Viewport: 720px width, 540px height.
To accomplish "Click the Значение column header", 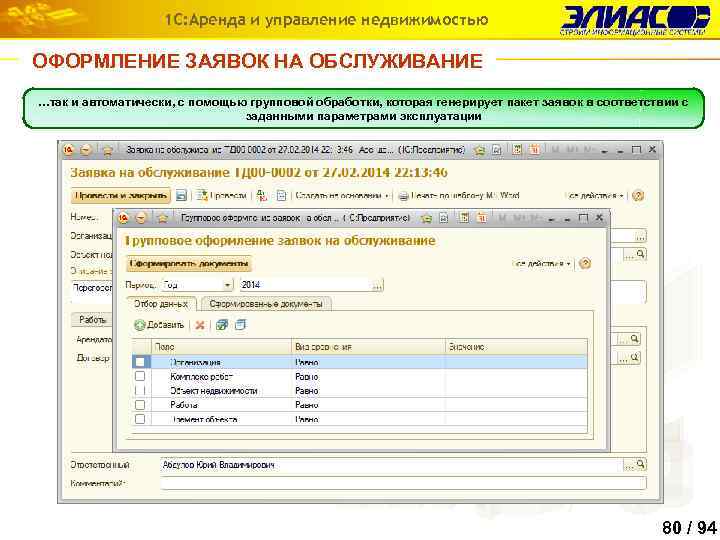I will click(516, 347).
